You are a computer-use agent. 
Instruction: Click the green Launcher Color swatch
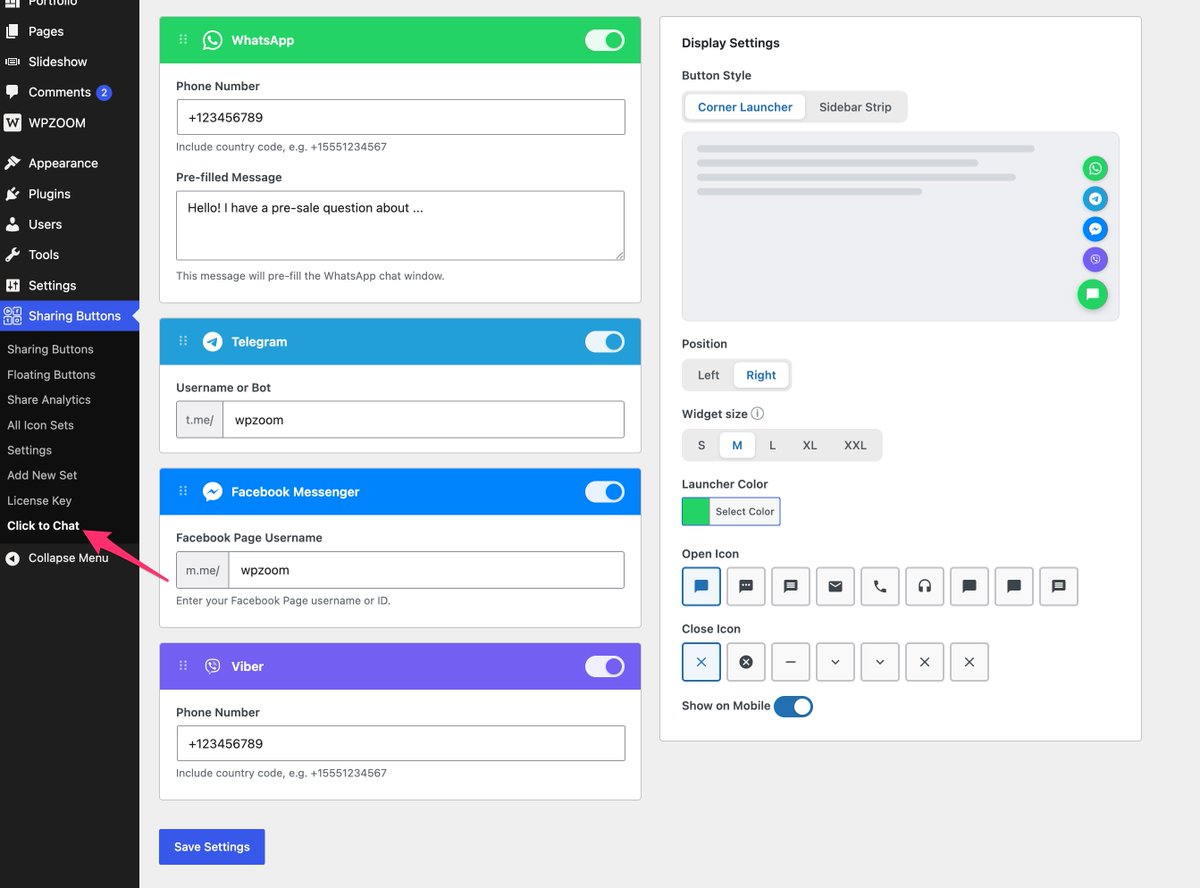point(696,511)
